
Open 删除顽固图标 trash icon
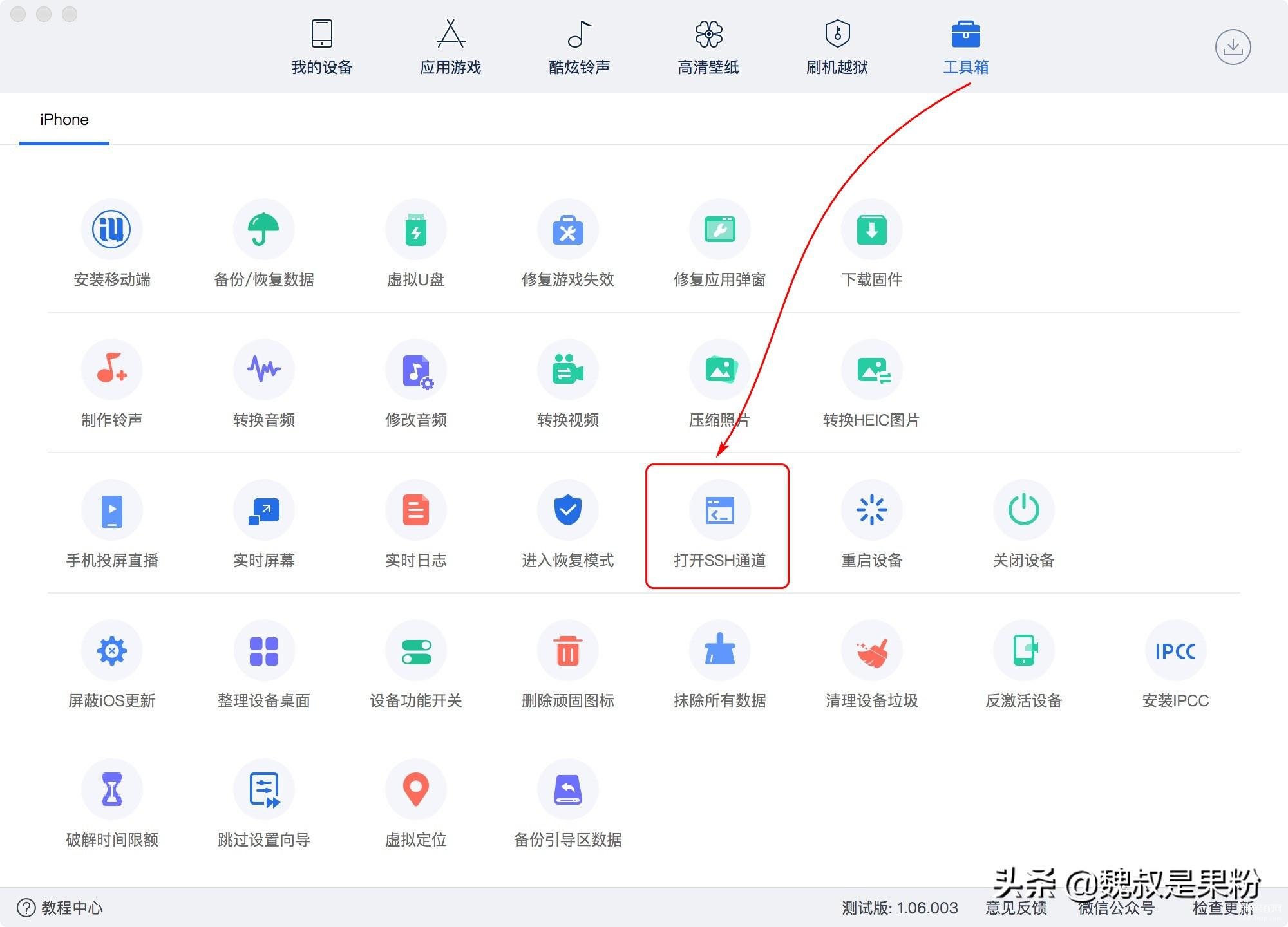click(568, 650)
